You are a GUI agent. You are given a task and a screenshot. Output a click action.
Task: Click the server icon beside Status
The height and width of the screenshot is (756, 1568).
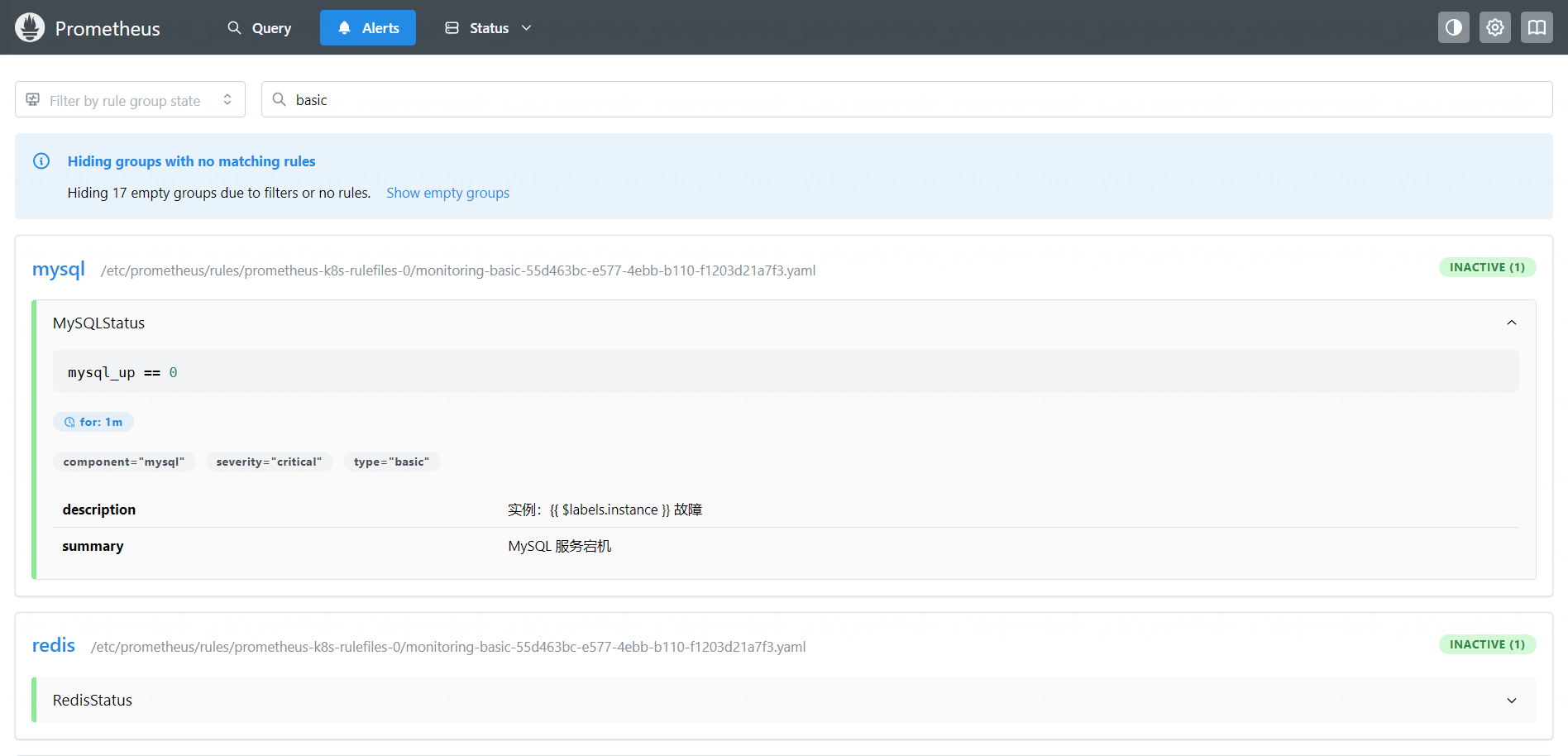tap(452, 28)
